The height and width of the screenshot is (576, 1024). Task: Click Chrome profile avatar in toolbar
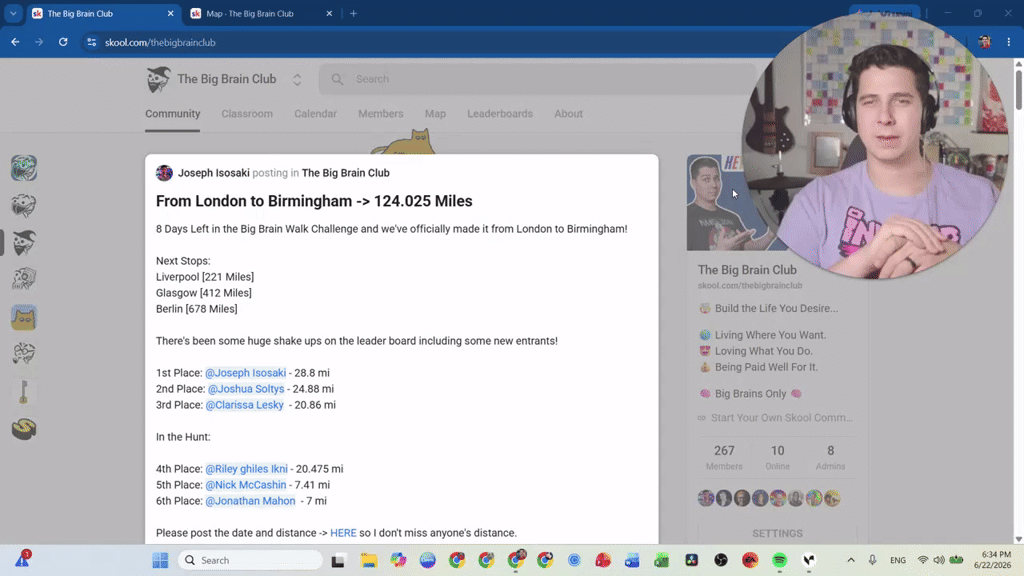[985, 42]
